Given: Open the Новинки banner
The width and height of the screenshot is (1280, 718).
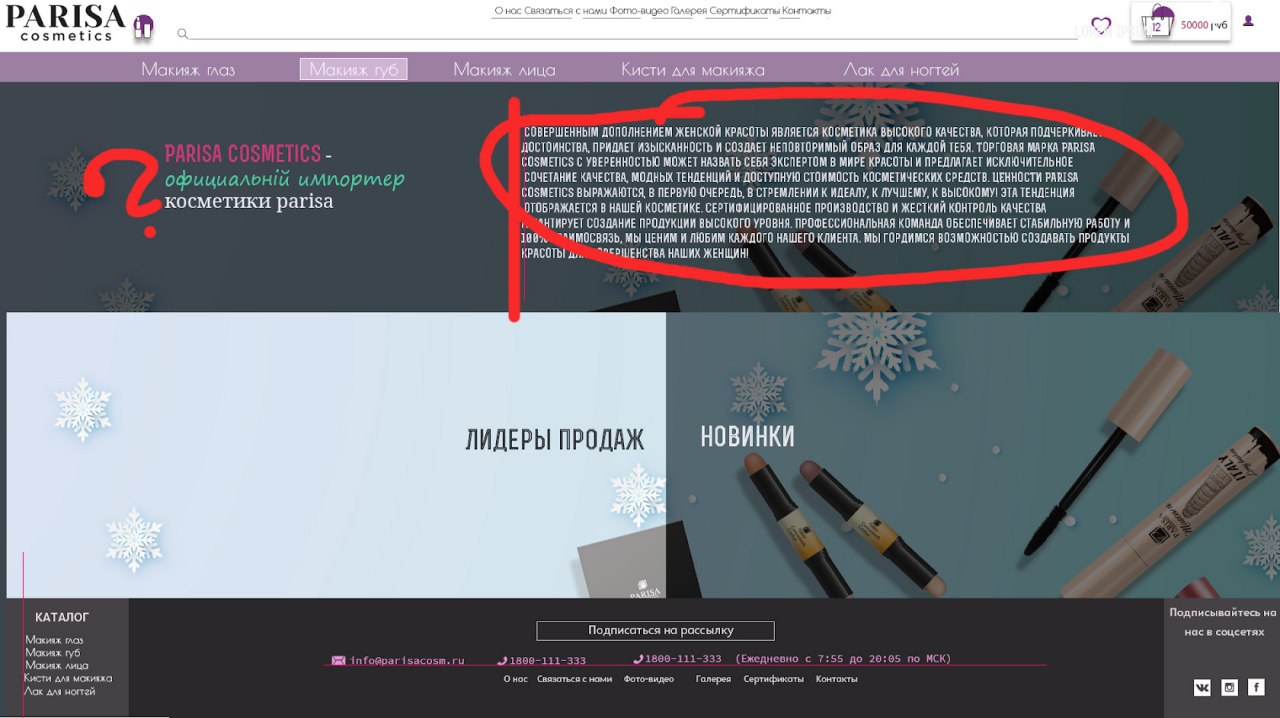Looking at the screenshot, I should 973,455.
